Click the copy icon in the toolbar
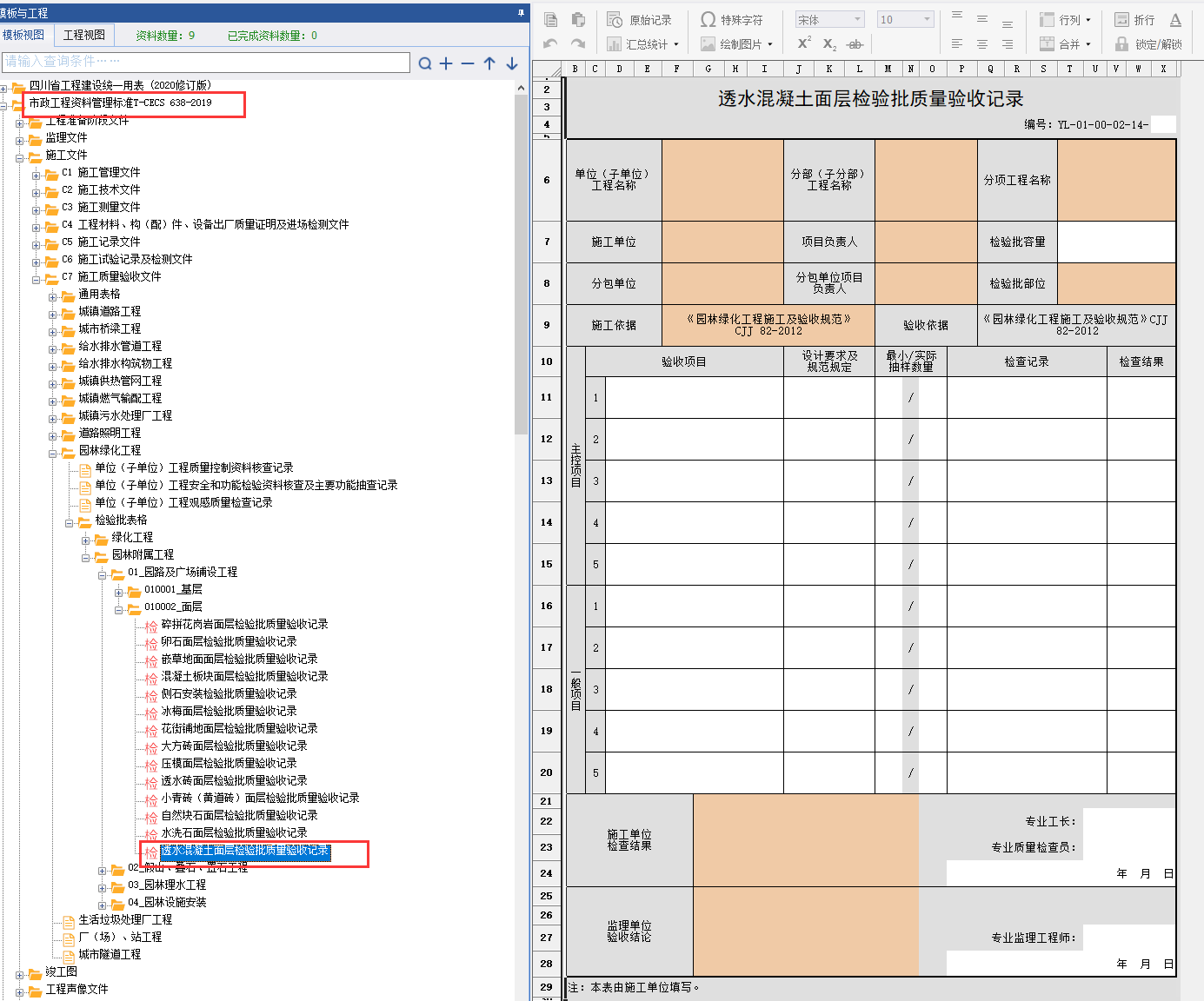Image resolution: width=1204 pixels, height=1001 pixels. click(x=550, y=19)
